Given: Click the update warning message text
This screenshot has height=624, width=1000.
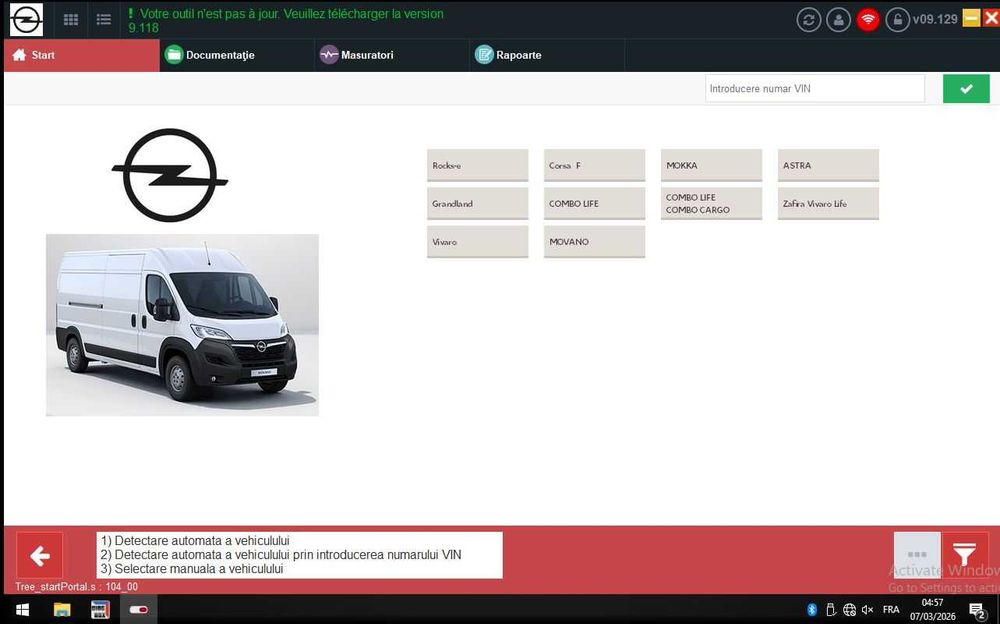Looking at the screenshot, I should [x=286, y=20].
